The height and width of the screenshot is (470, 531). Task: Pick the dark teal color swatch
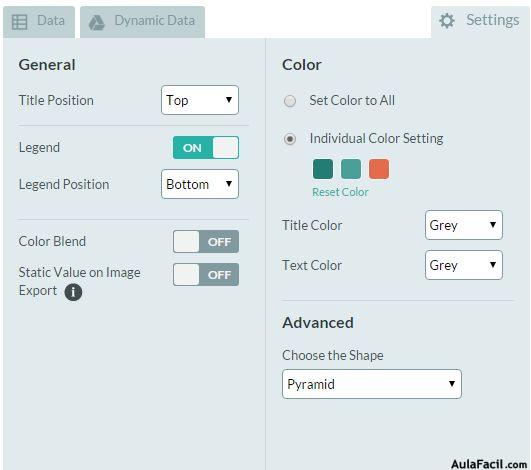tap(323, 169)
